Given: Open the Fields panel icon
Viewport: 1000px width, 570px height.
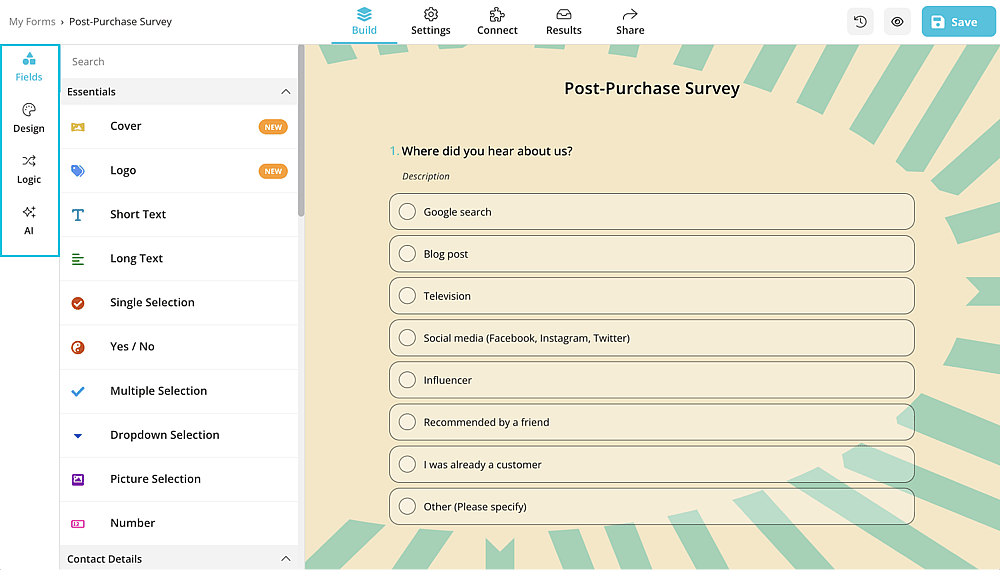Looking at the screenshot, I should click(x=29, y=68).
